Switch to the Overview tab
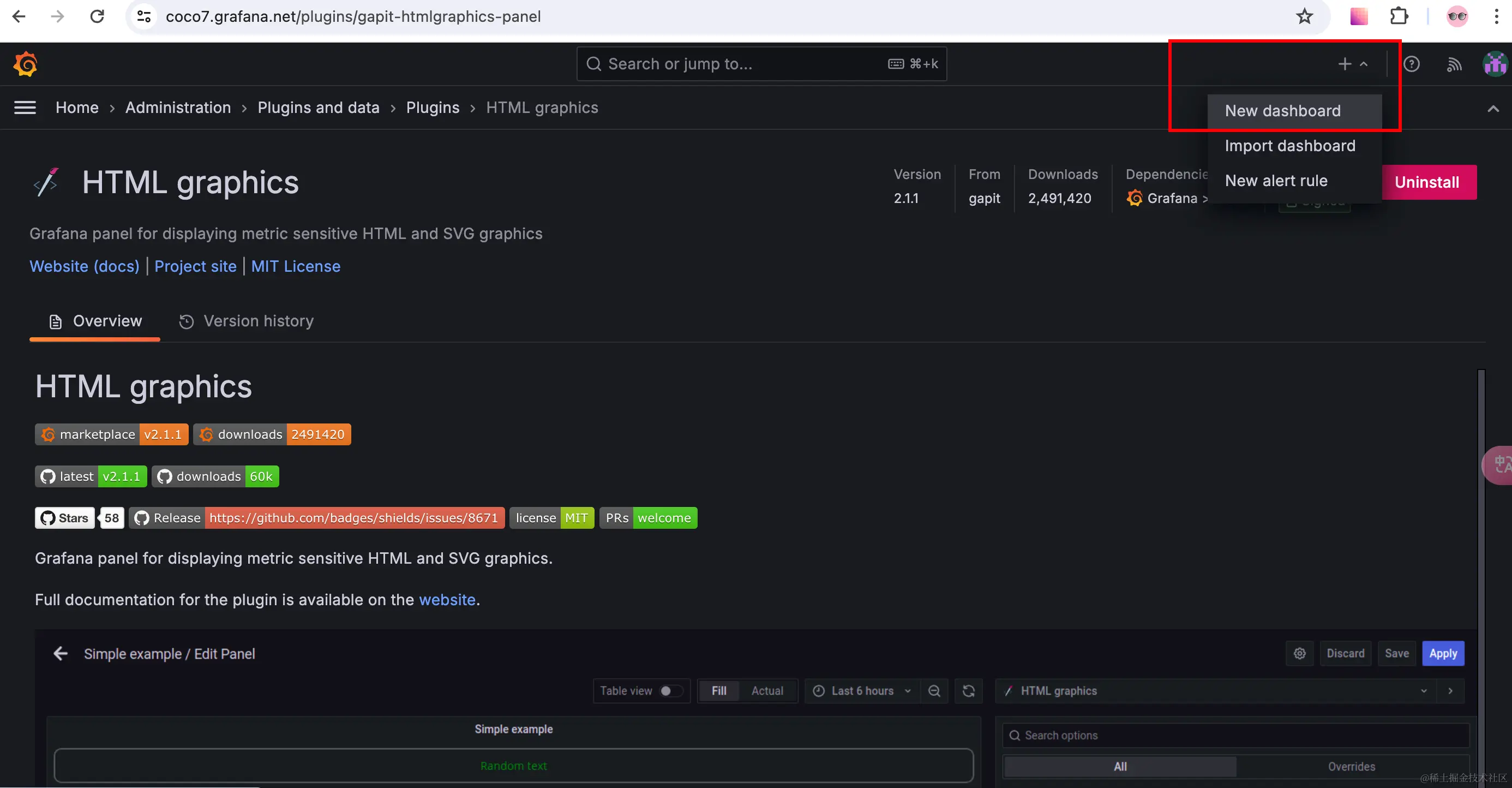The width and height of the screenshot is (1512, 788). pyautogui.click(x=95, y=321)
